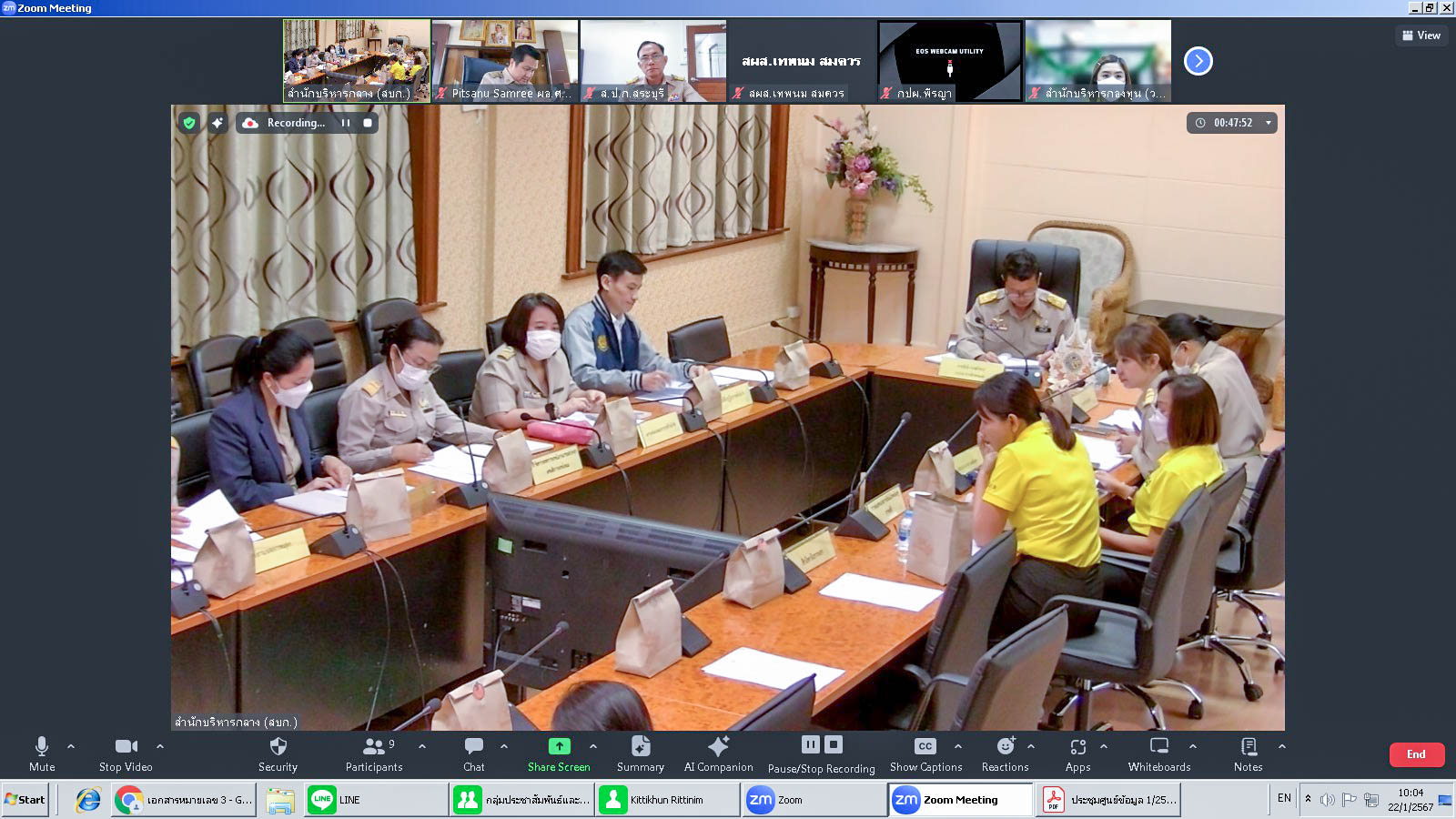Switch to Zoom main window in taskbar

tap(814, 800)
